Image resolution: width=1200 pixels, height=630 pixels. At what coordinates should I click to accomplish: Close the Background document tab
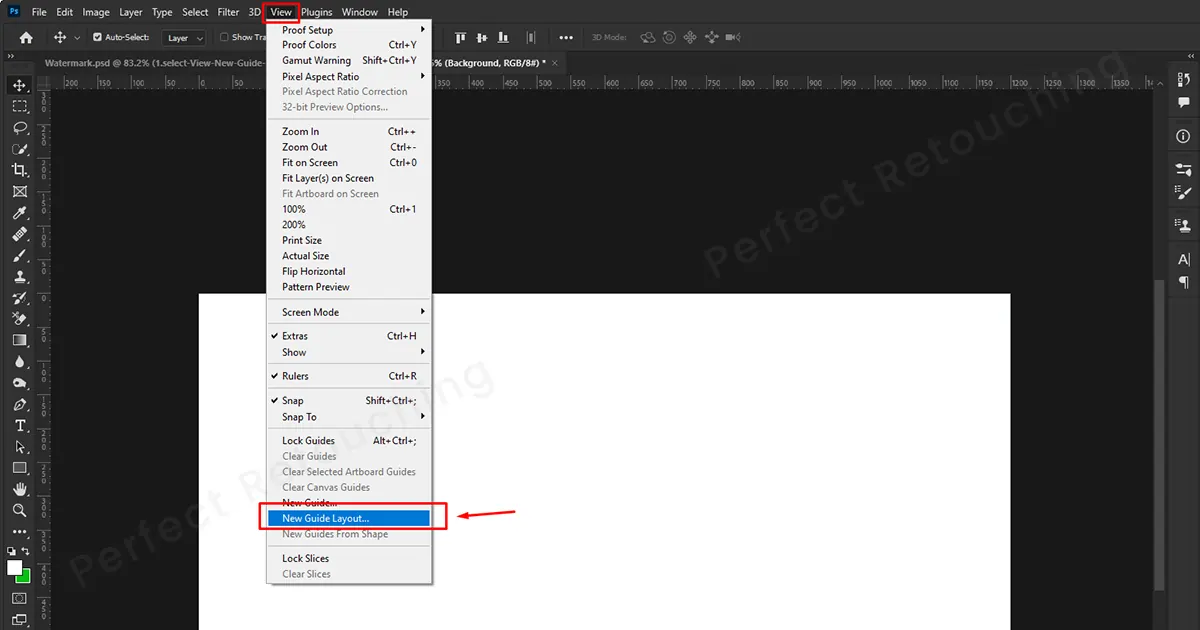point(555,62)
